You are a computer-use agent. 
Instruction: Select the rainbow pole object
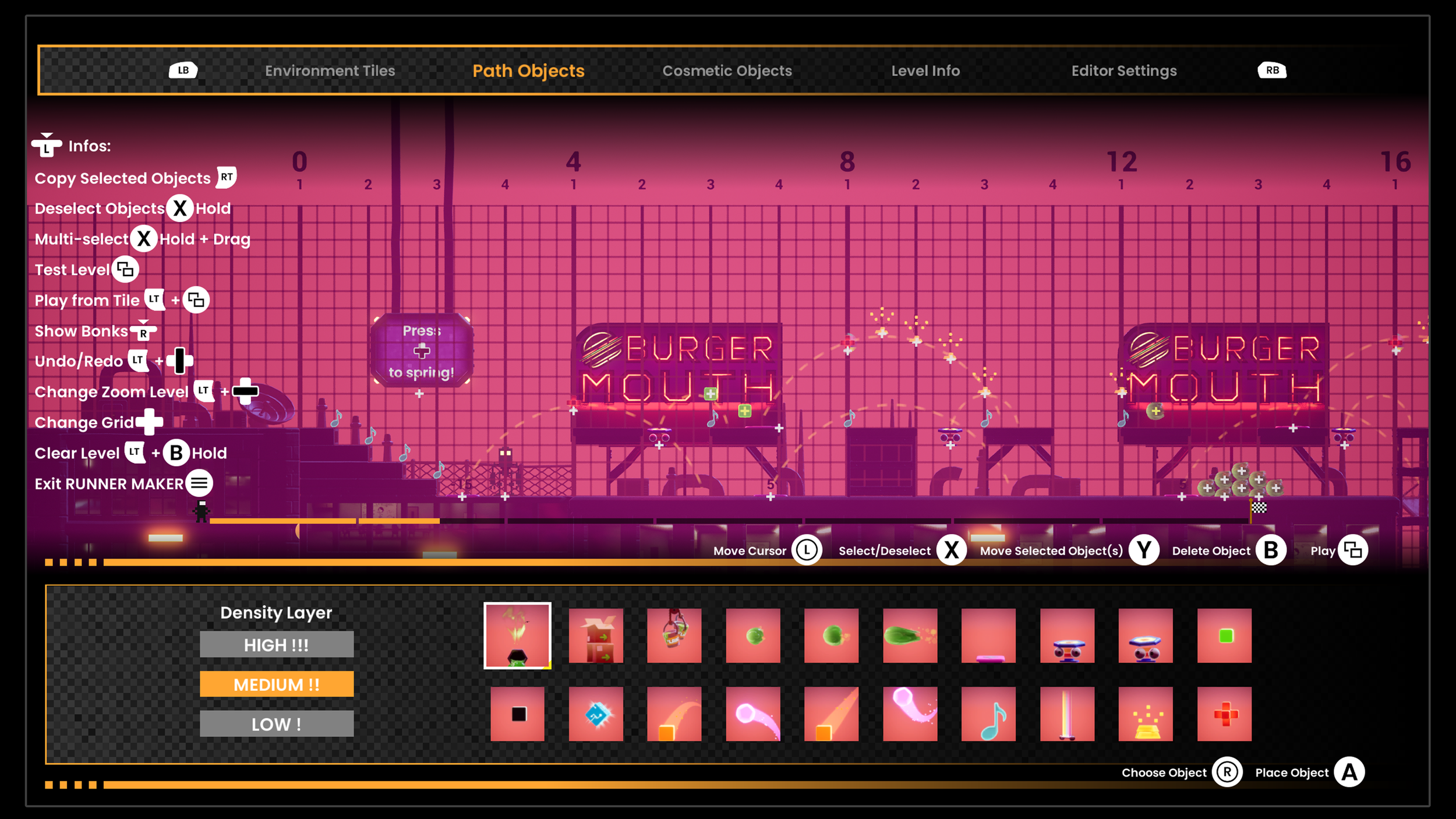(x=1067, y=714)
